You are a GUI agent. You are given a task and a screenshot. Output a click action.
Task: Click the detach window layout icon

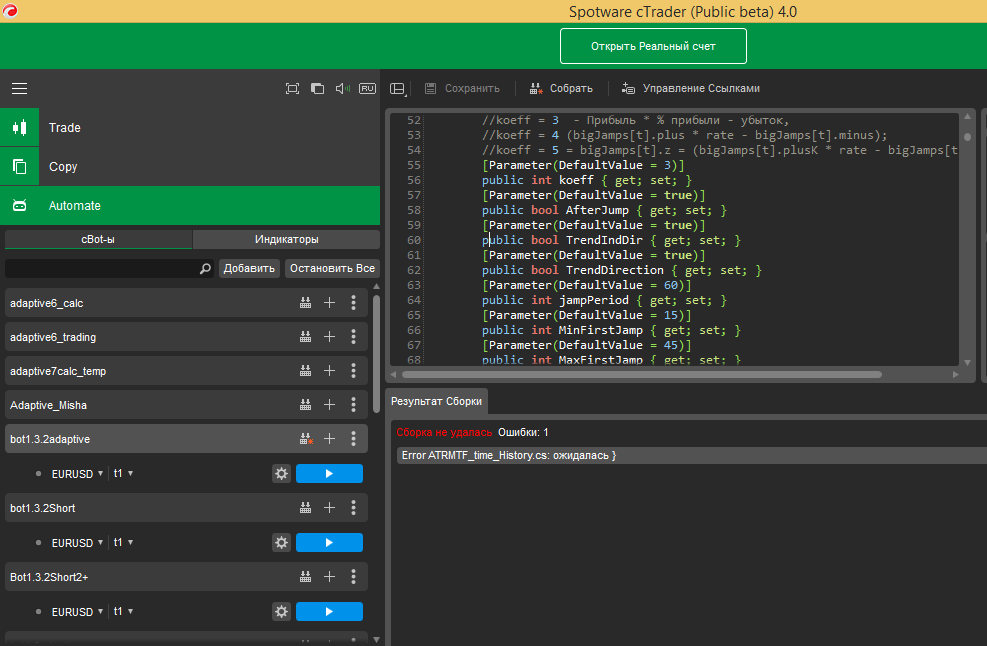tap(317, 89)
